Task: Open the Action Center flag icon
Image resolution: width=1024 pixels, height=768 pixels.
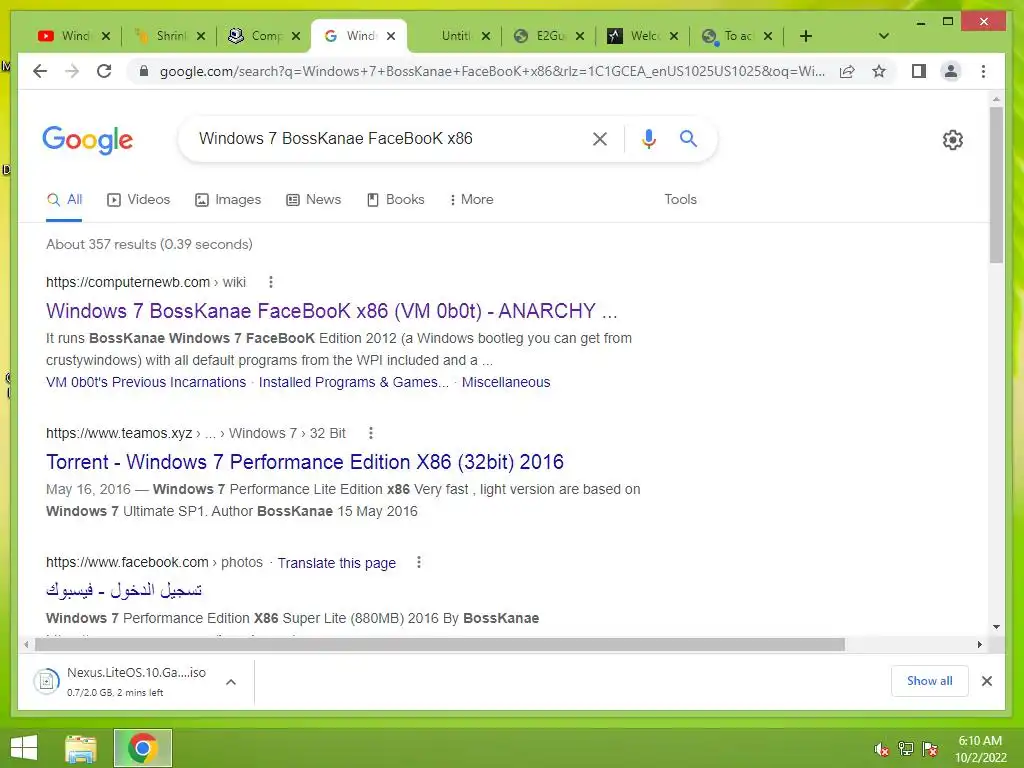Action: coord(930,749)
